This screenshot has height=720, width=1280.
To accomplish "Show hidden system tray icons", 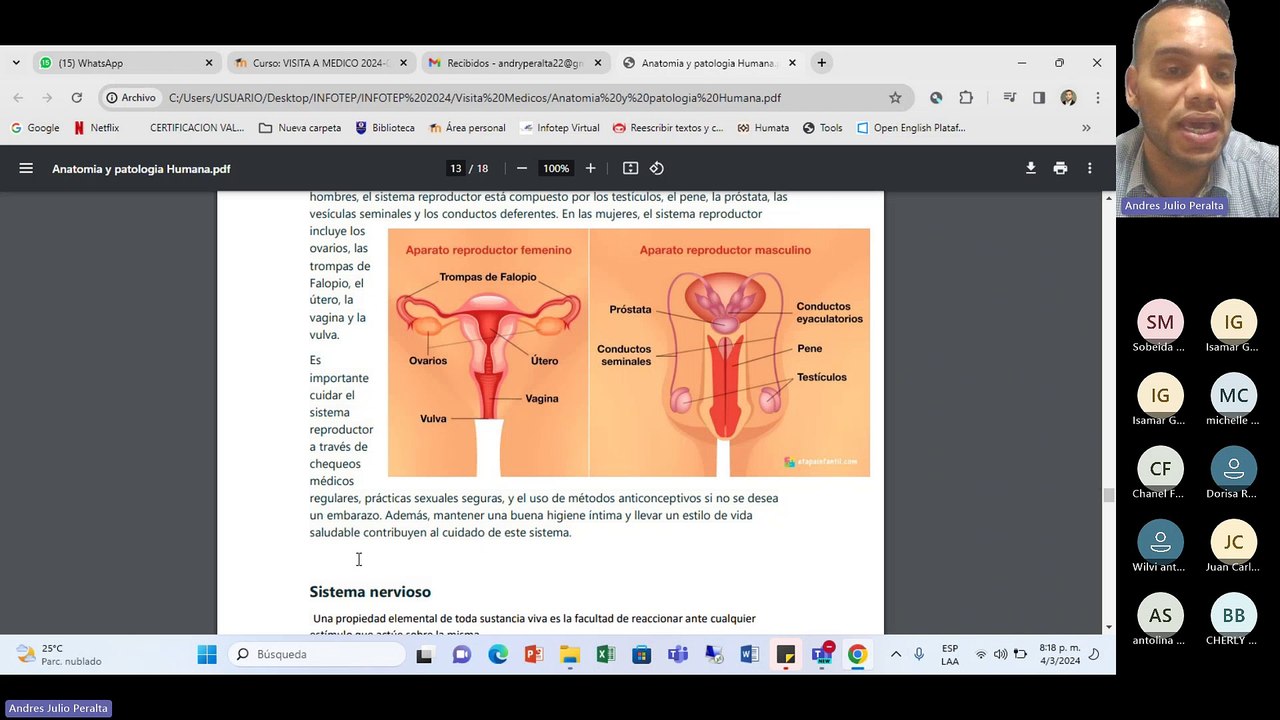I will coord(896,655).
